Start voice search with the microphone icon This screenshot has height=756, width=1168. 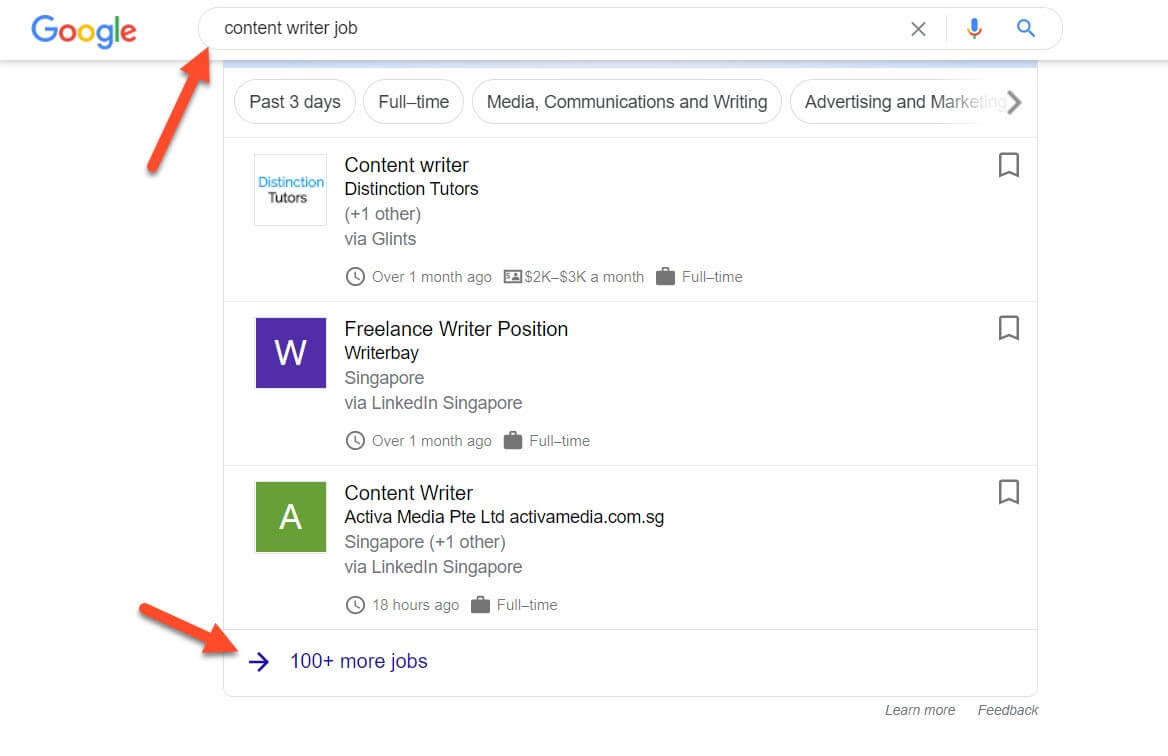point(974,28)
